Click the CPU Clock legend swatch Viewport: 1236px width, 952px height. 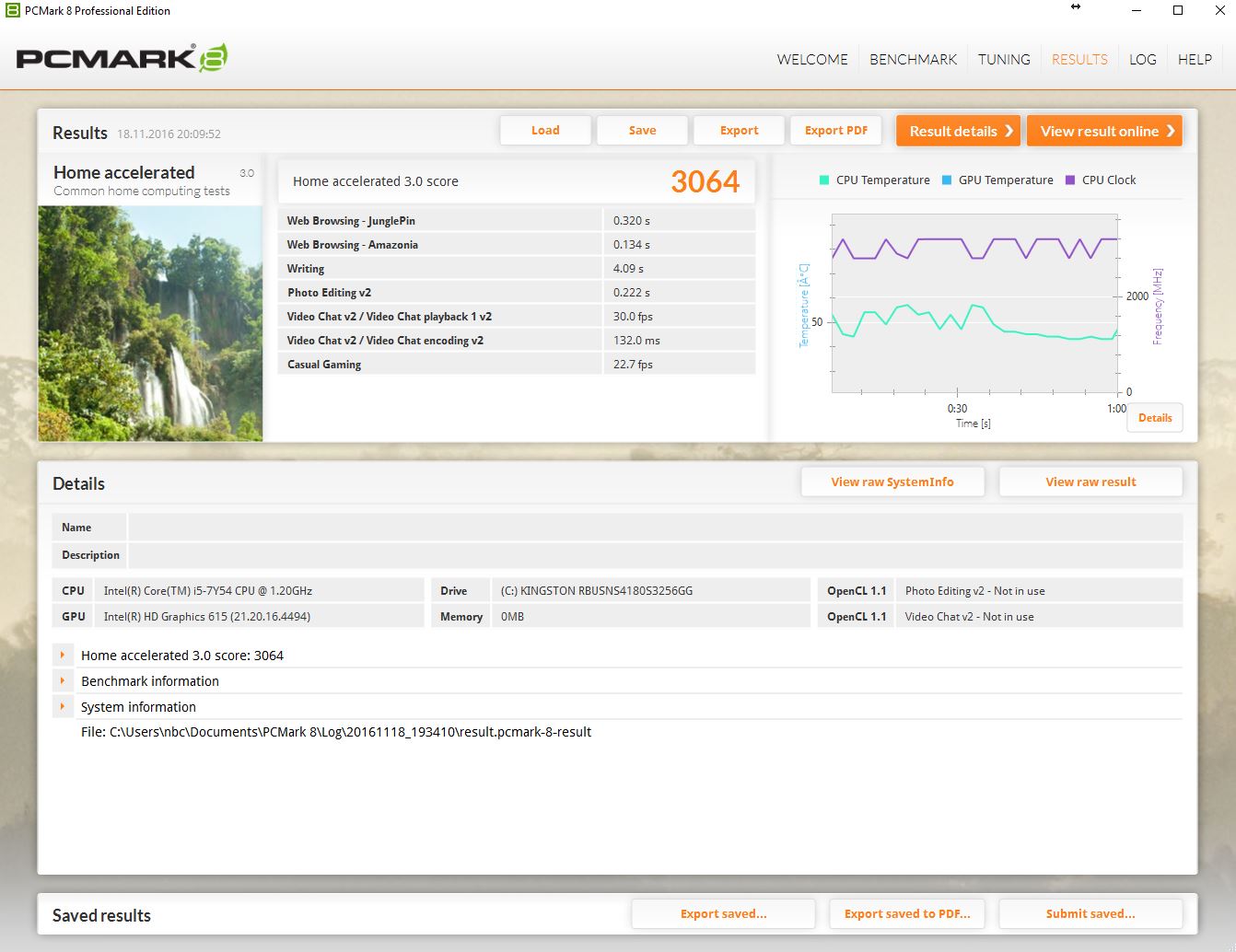click(1070, 180)
